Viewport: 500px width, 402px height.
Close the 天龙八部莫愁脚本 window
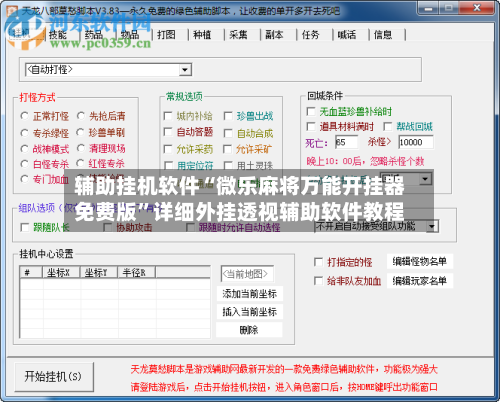coord(477,8)
